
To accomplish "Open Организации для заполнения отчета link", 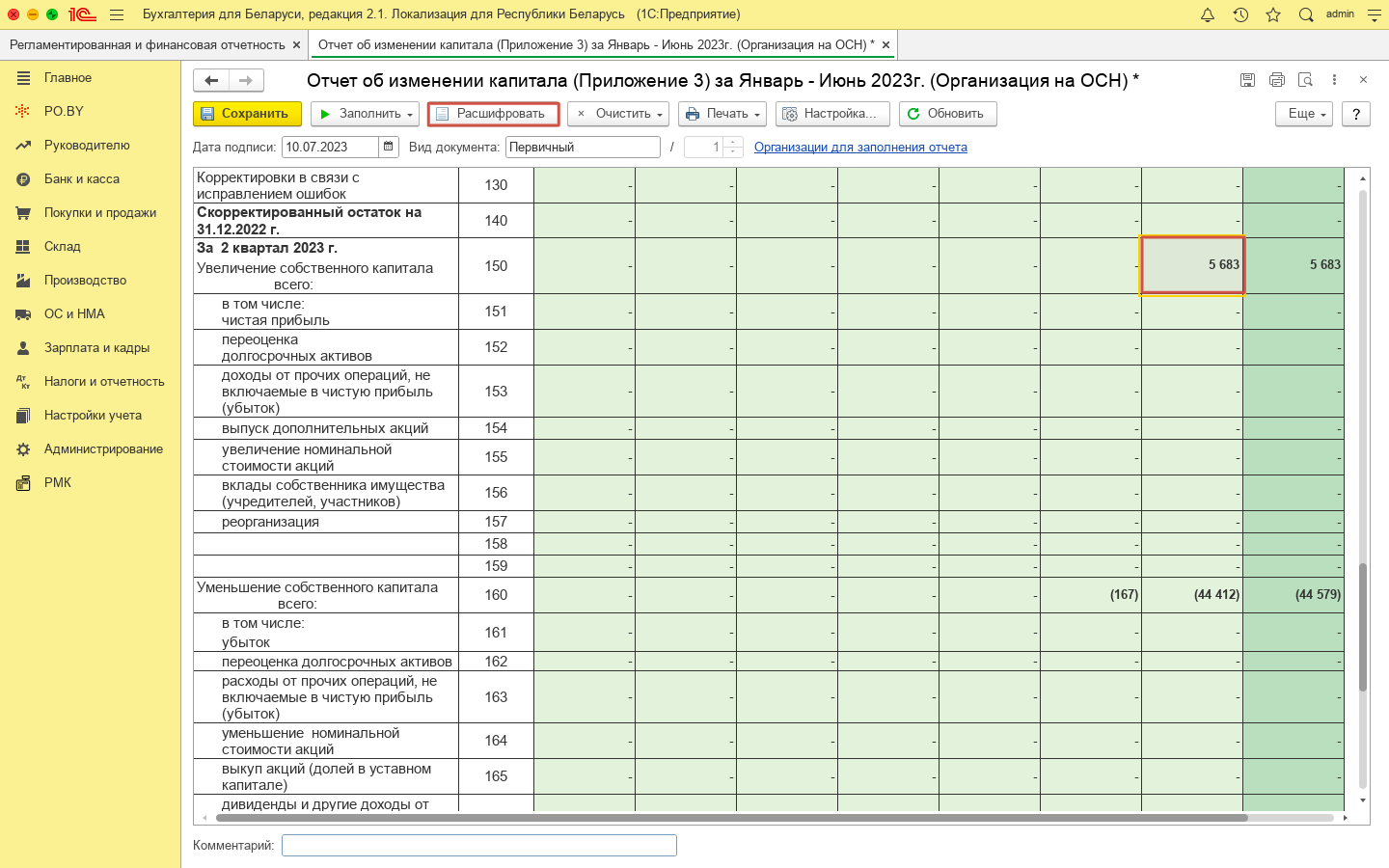I will pos(860,148).
